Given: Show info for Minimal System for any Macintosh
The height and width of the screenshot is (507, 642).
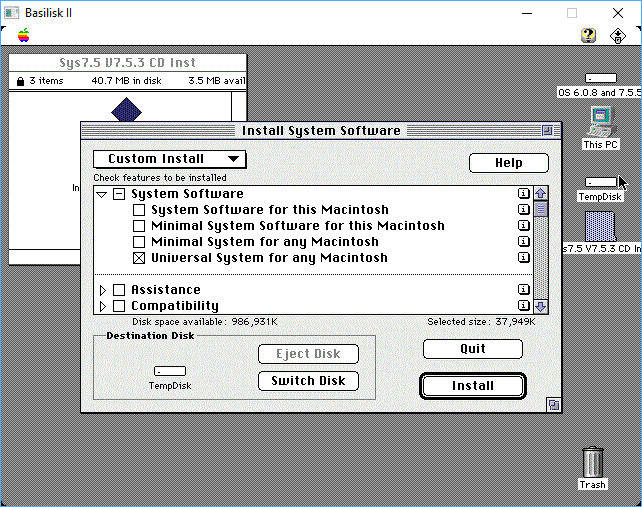Looking at the screenshot, I should [x=524, y=241].
